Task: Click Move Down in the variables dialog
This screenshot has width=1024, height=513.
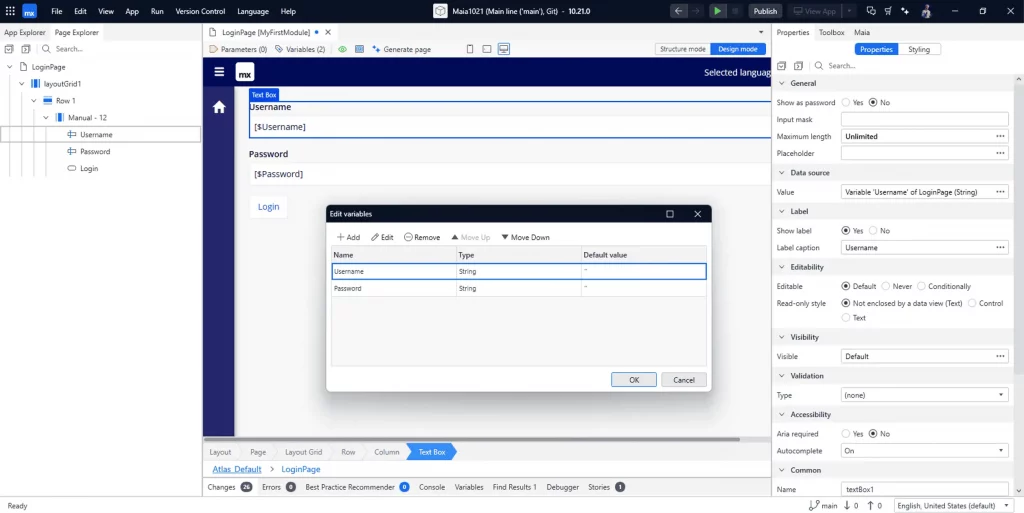Action: pyautogui.click(x=525, y=237)
